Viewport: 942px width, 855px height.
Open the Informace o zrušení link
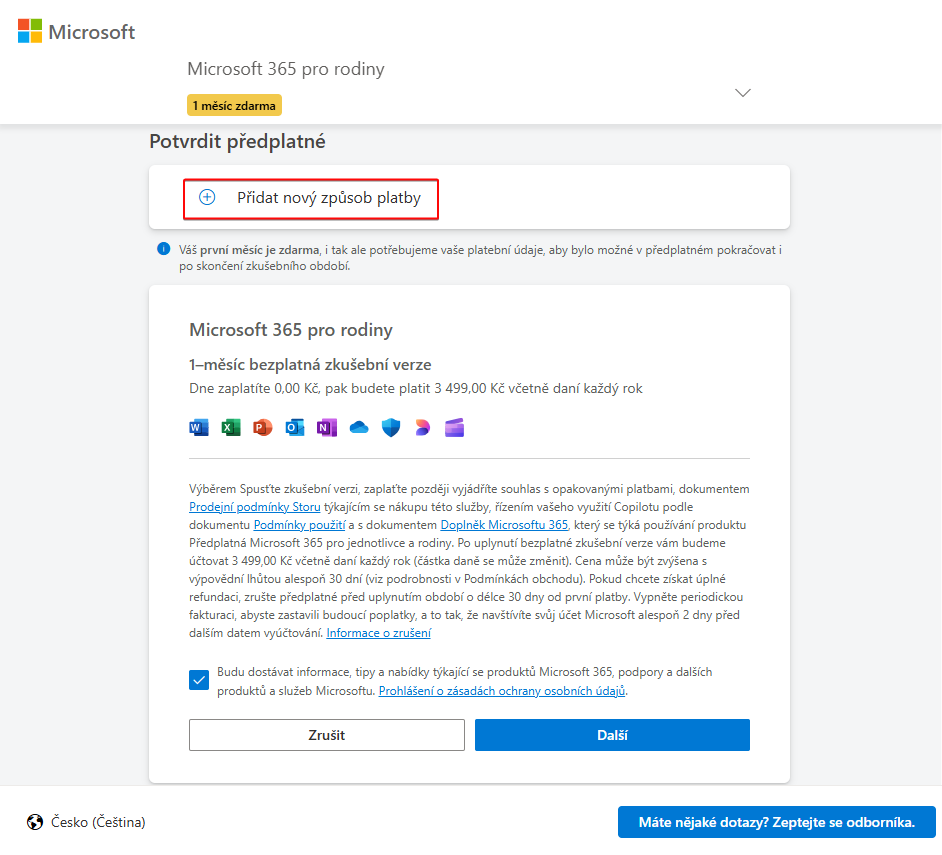point(378,633)
